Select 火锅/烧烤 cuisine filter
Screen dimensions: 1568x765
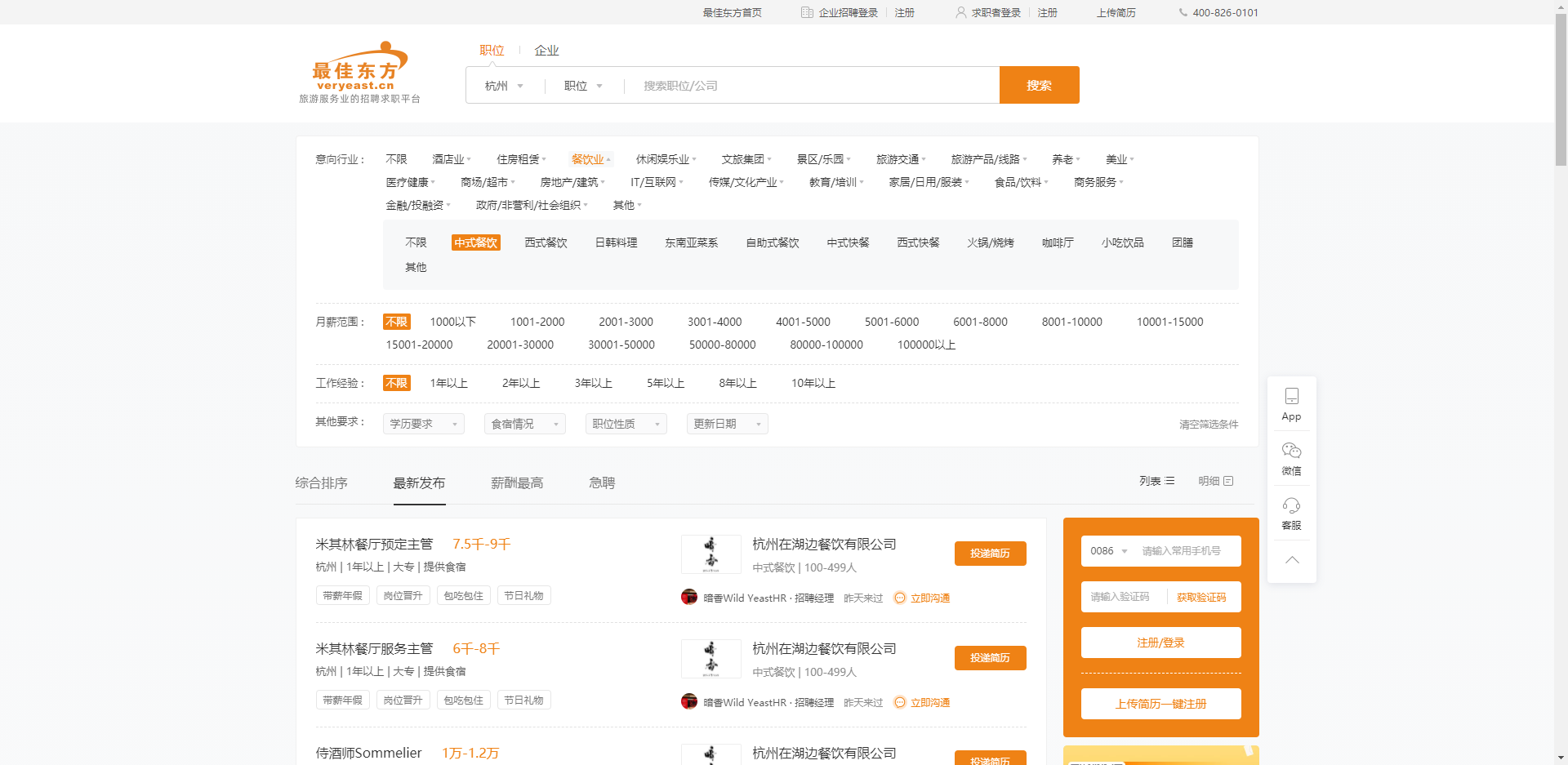(991, 242)
